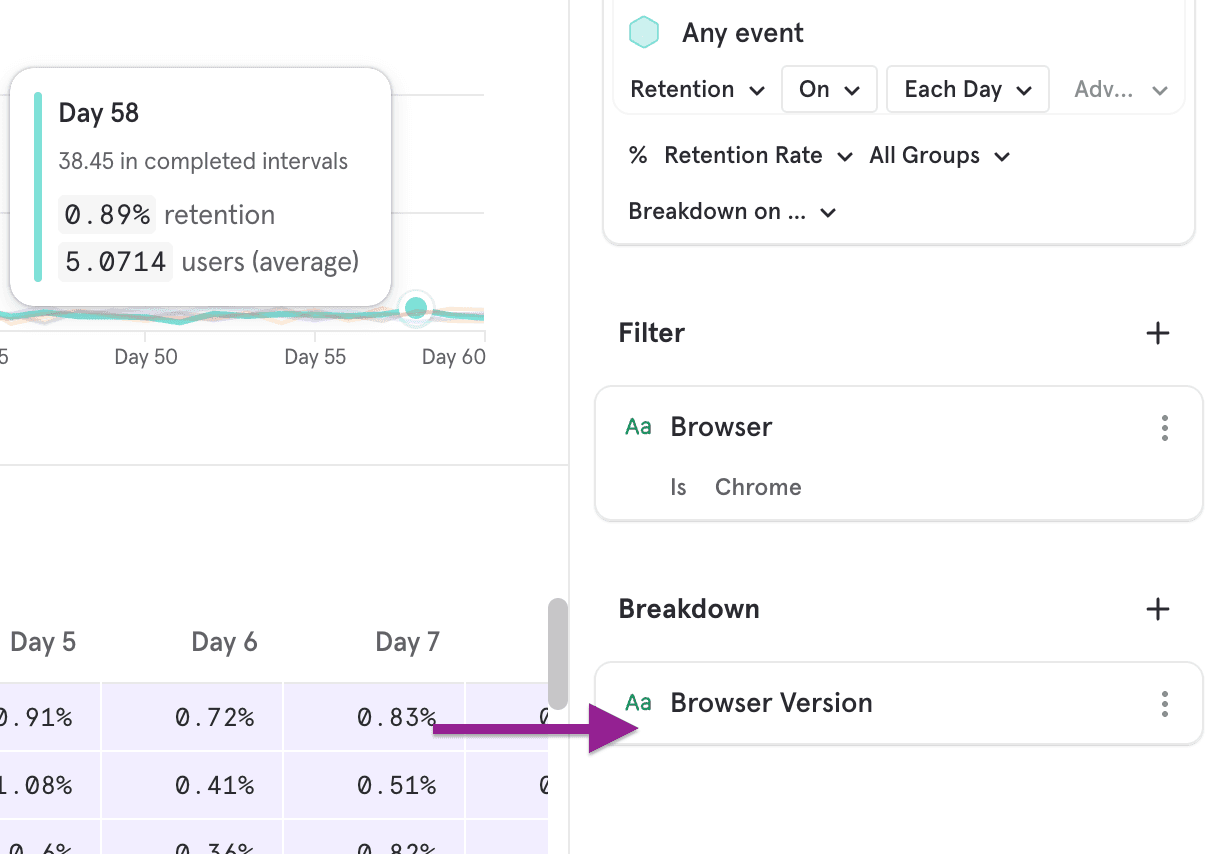Click the table vertical scrollbar handle
Screen dimensions: 1222x854
558,653
